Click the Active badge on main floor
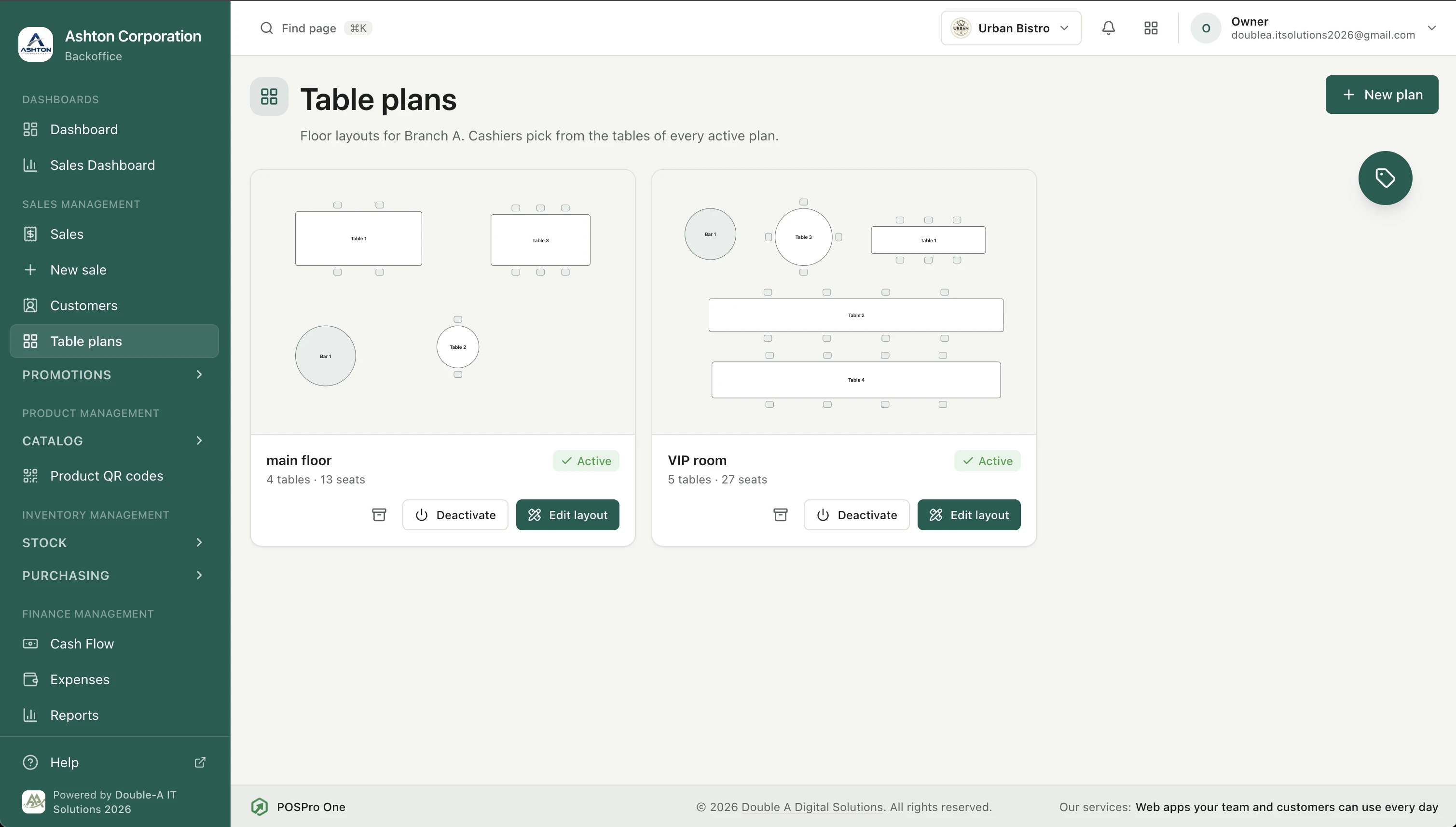 [x=586, y=461]
